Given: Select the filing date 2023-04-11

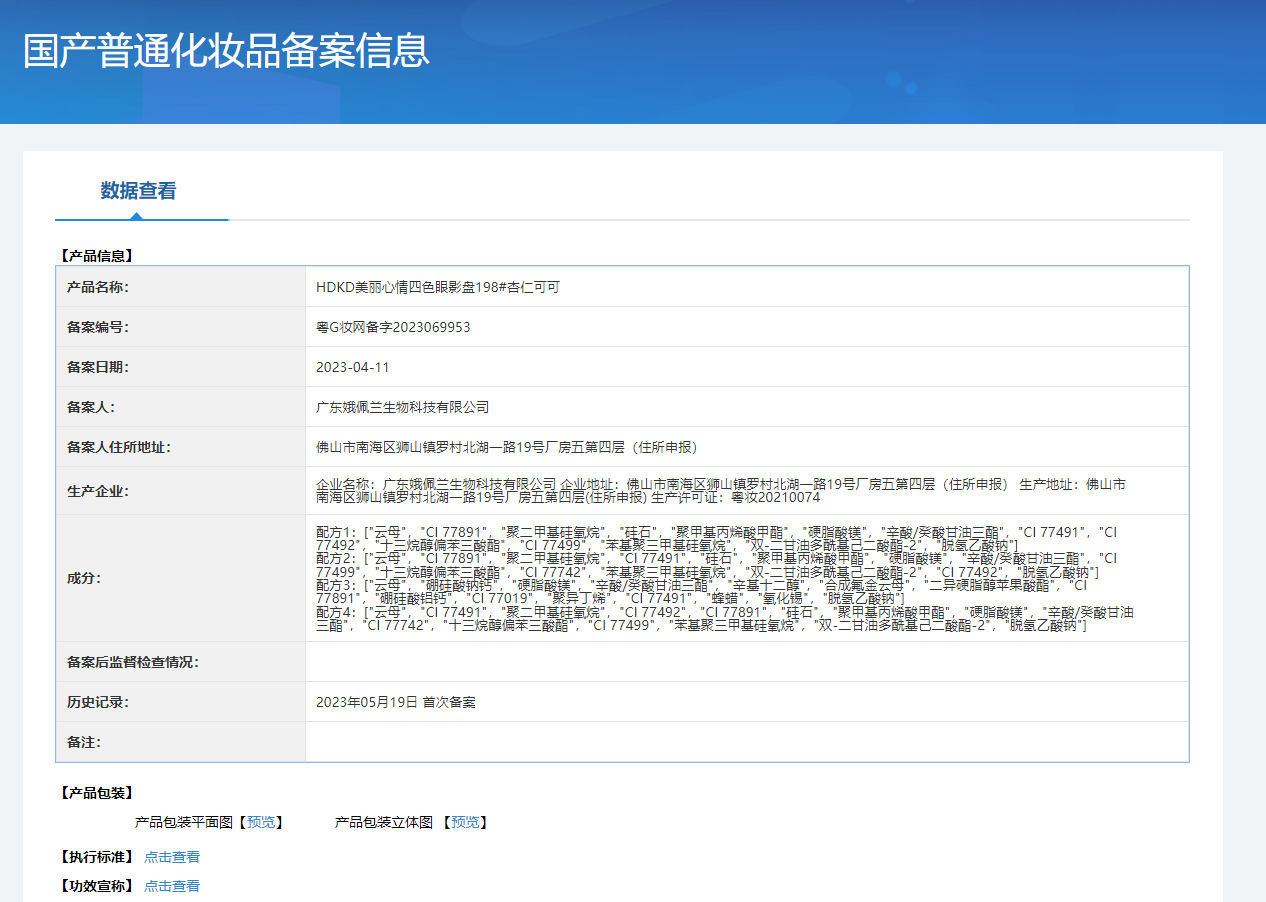Looking at the screenshot, I should tap(353, 367).
